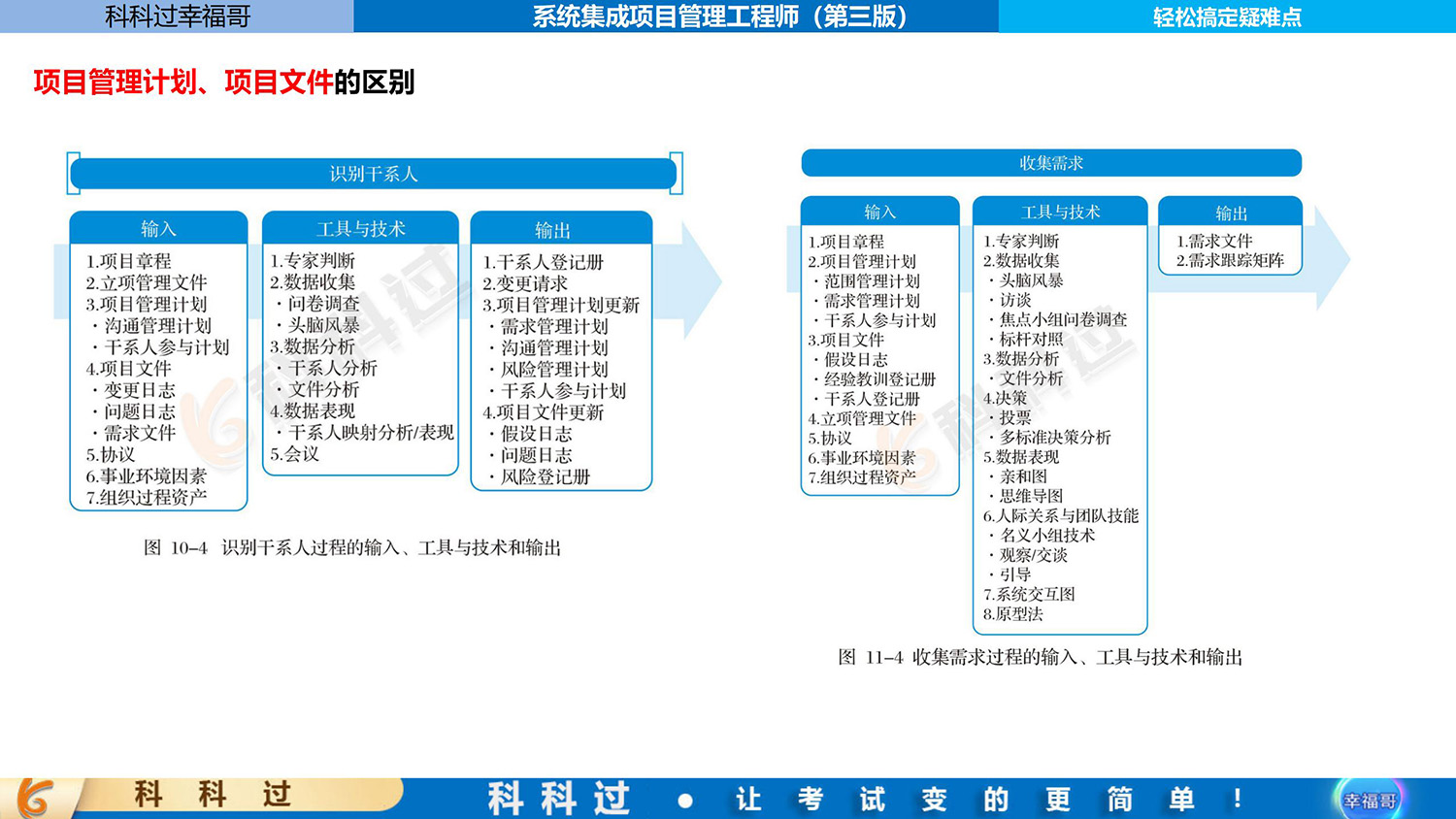Viewport: 1456px width, 819px height.
Task: Click footer slogan 让考试变的更简单!
Action: point(988,800)
